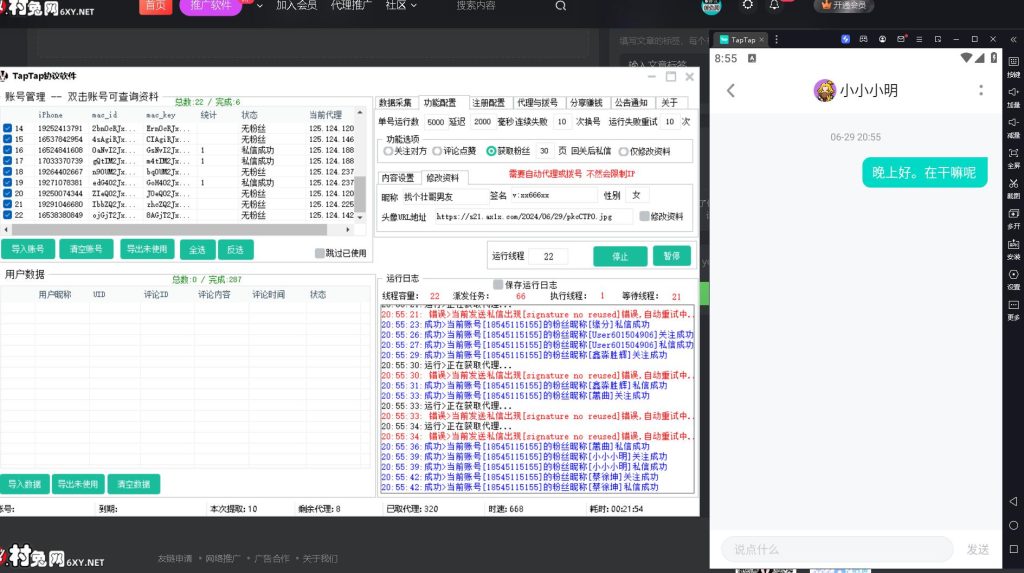Open the three-dot menu in chat header
Screen dimensions: 1024x573
[x=981, y=91]
